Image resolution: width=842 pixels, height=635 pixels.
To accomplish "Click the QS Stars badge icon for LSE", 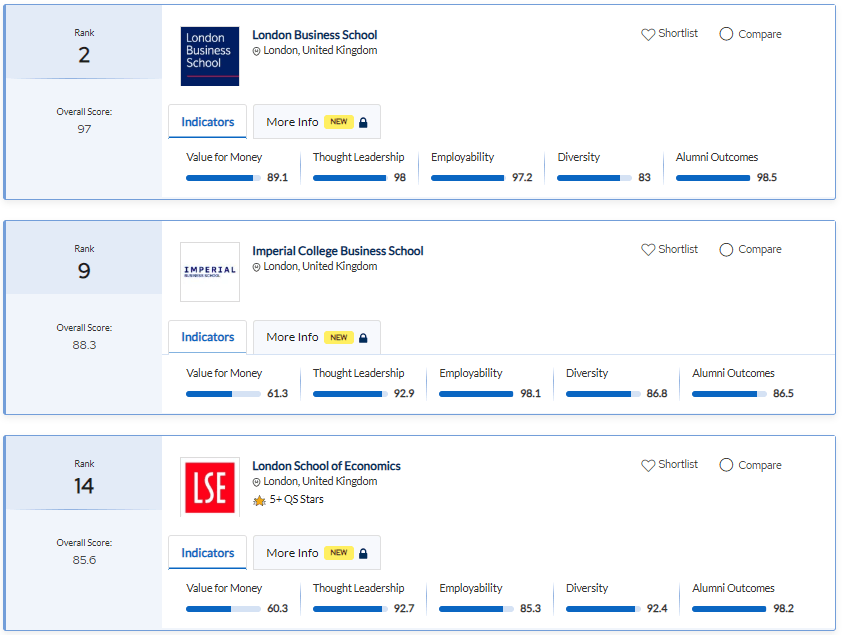I will 259,500.
